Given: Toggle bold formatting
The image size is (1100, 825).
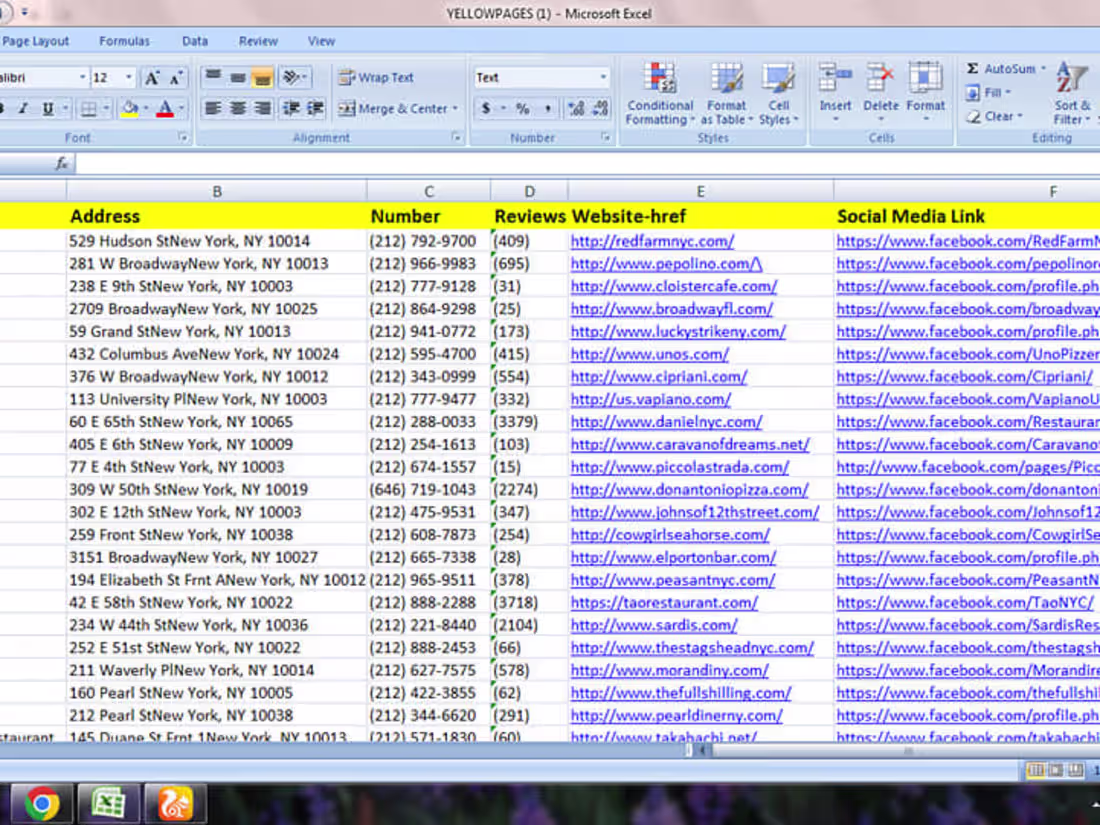Looking at the screenshot, I should click(x=3, y=106).
